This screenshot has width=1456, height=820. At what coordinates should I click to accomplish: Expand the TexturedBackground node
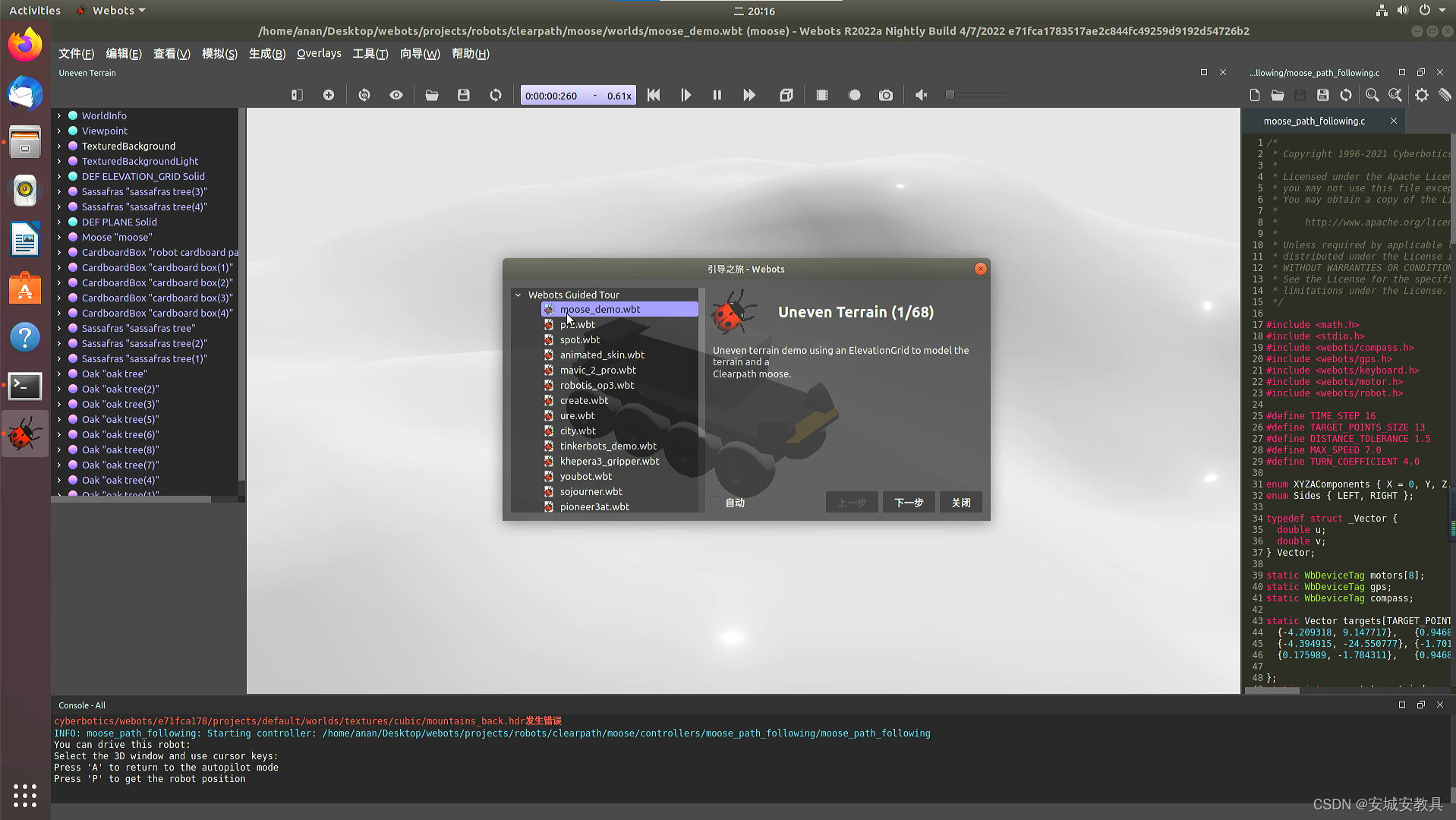[x=59, y=147]
